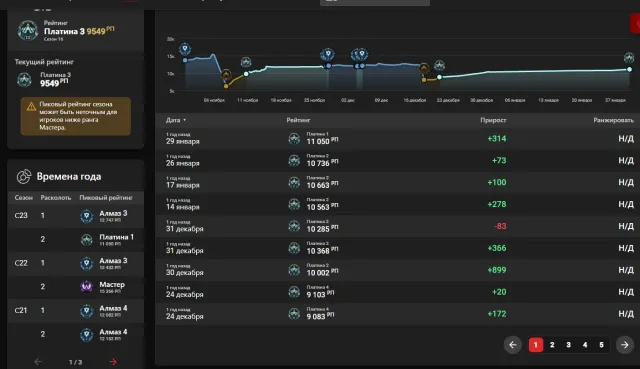Image resolution: width=640 pixels, height=369 pixels.
Task: Click rank icon in 14 января row
Action: pos(294,205)
